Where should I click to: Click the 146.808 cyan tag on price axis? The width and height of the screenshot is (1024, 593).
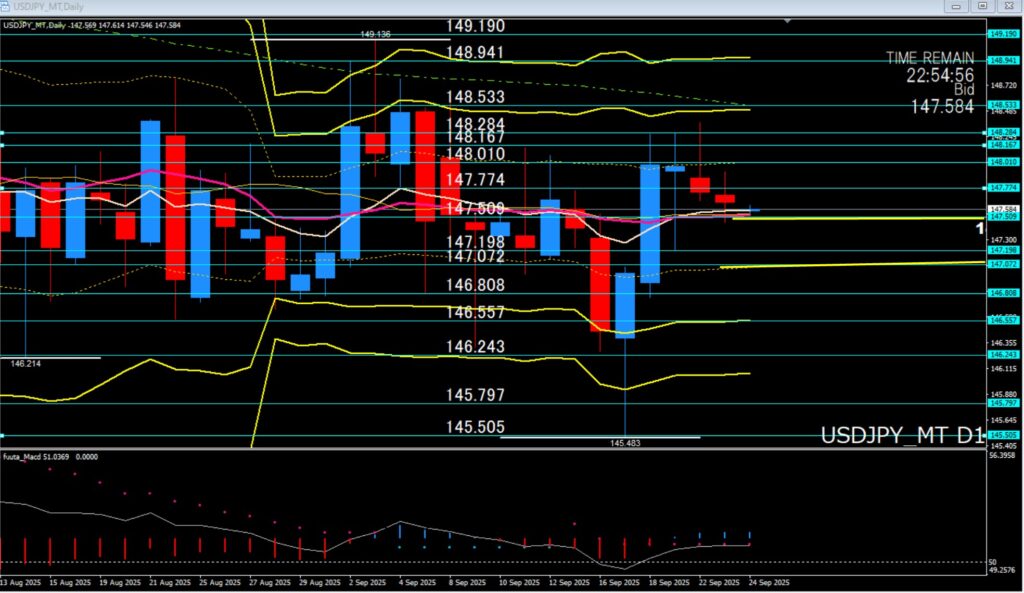pos(1003,293)
